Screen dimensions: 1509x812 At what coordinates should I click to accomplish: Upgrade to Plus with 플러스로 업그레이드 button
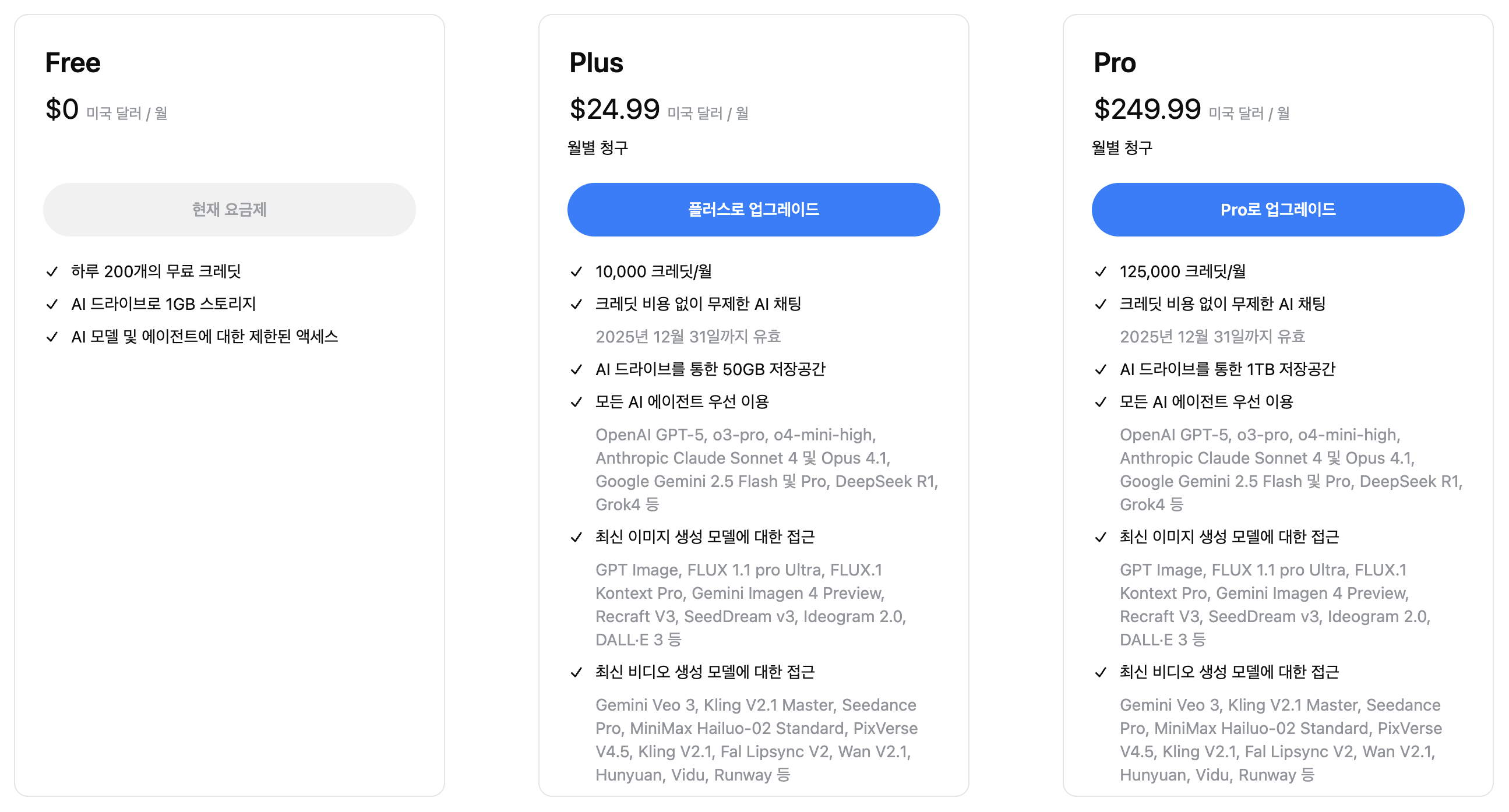[753, 210]
